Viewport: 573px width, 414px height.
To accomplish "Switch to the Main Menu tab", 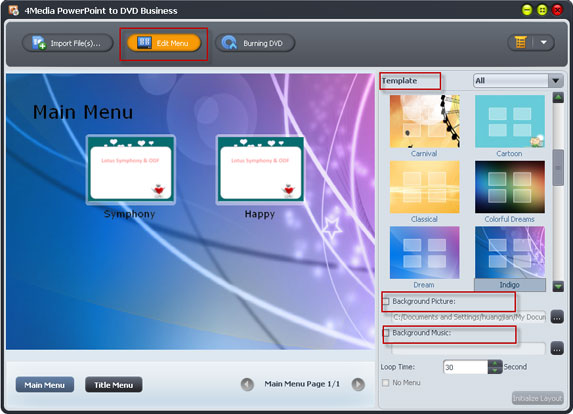I will pos(45,385).
